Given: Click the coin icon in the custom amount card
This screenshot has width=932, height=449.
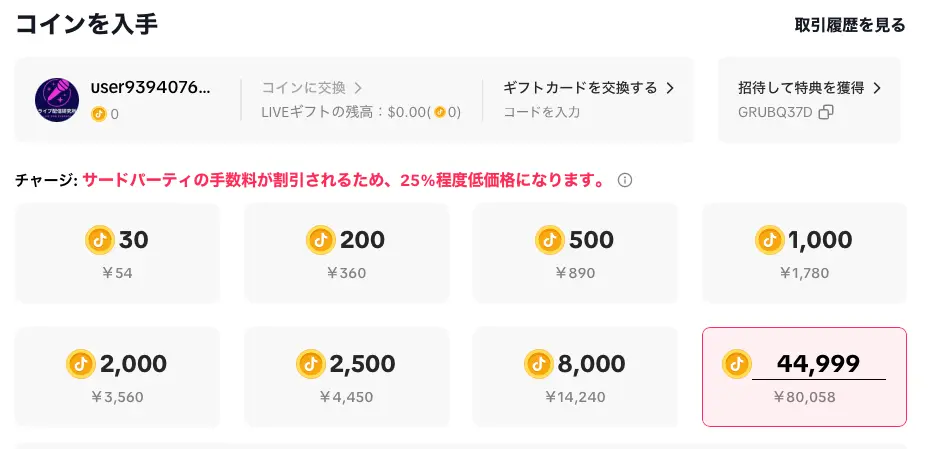Looking at the screenshot, I should (x=736, y=364).
